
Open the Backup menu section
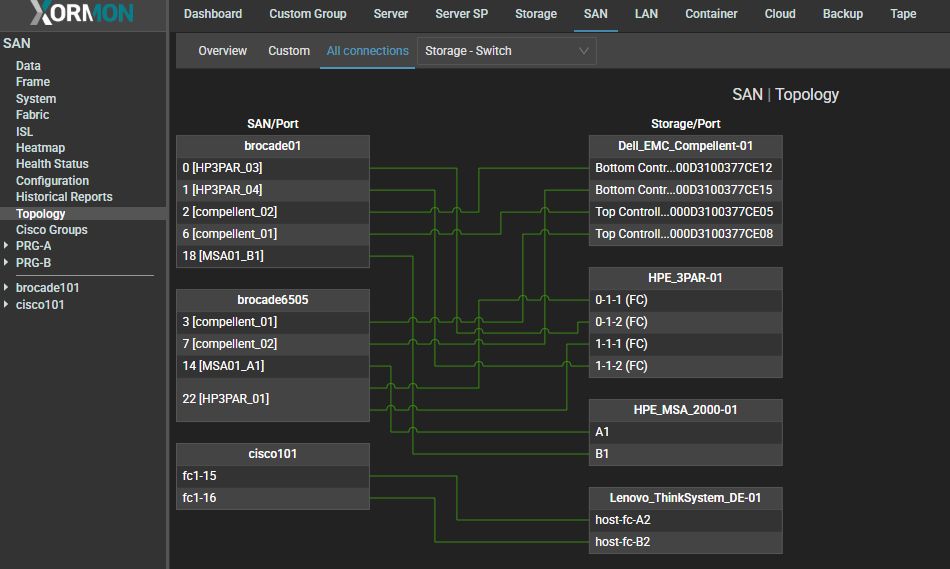point(842,14)
